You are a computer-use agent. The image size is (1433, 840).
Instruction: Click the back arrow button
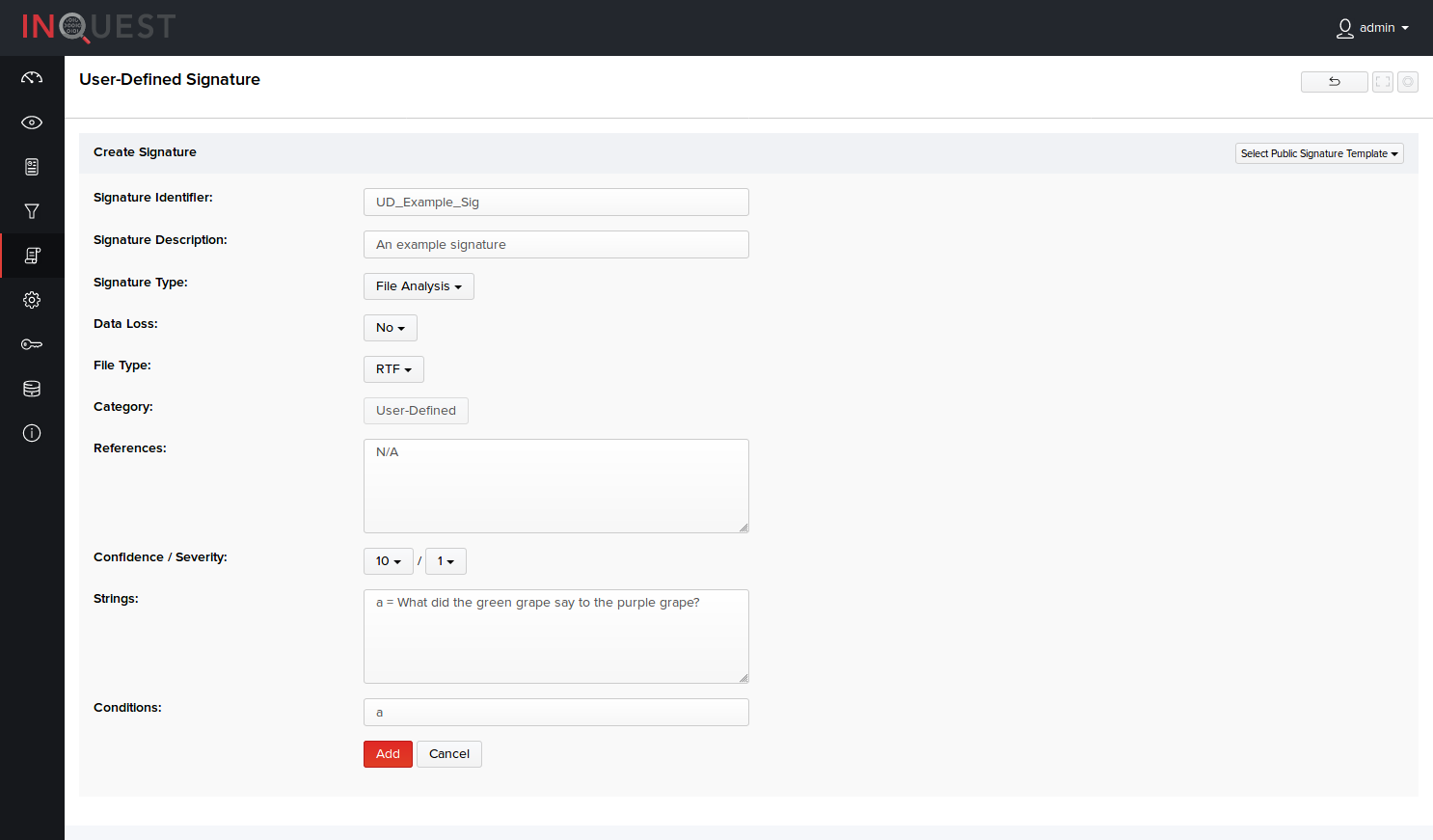pyautogui.click(x=1334, y=82)
